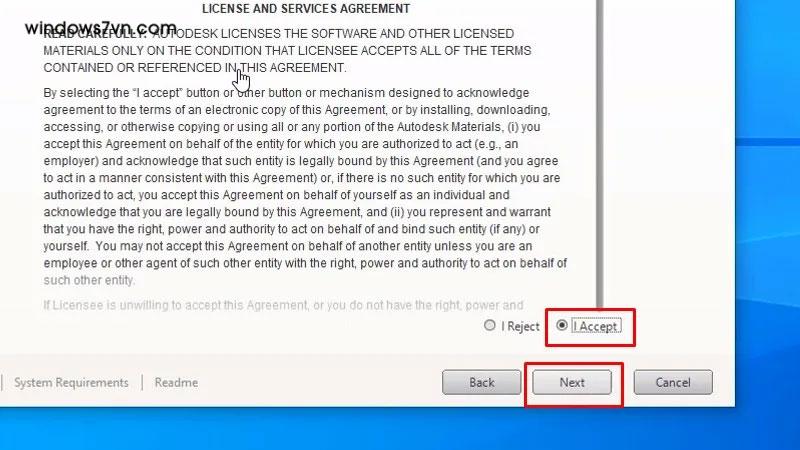
Task: Click the Next button to continue
Action: pyautogui.click(x=572, y=382)
